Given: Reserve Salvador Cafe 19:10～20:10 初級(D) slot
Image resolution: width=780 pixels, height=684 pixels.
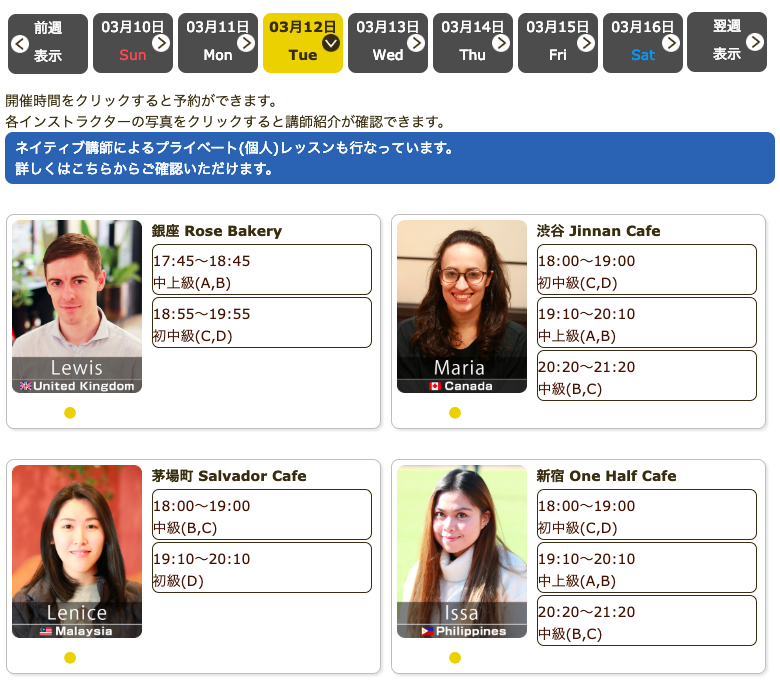Looking at the screenshot, I should pos(261,568).
